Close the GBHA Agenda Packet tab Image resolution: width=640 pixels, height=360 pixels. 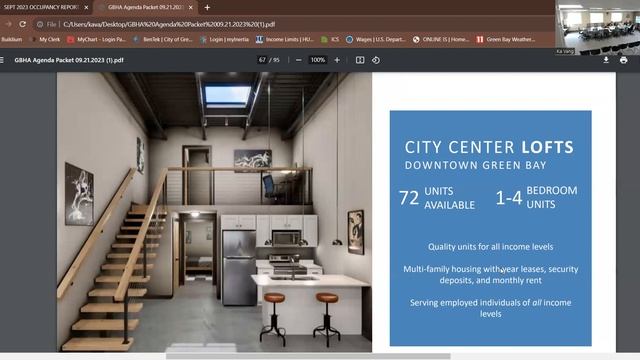[x=191, y=7]
